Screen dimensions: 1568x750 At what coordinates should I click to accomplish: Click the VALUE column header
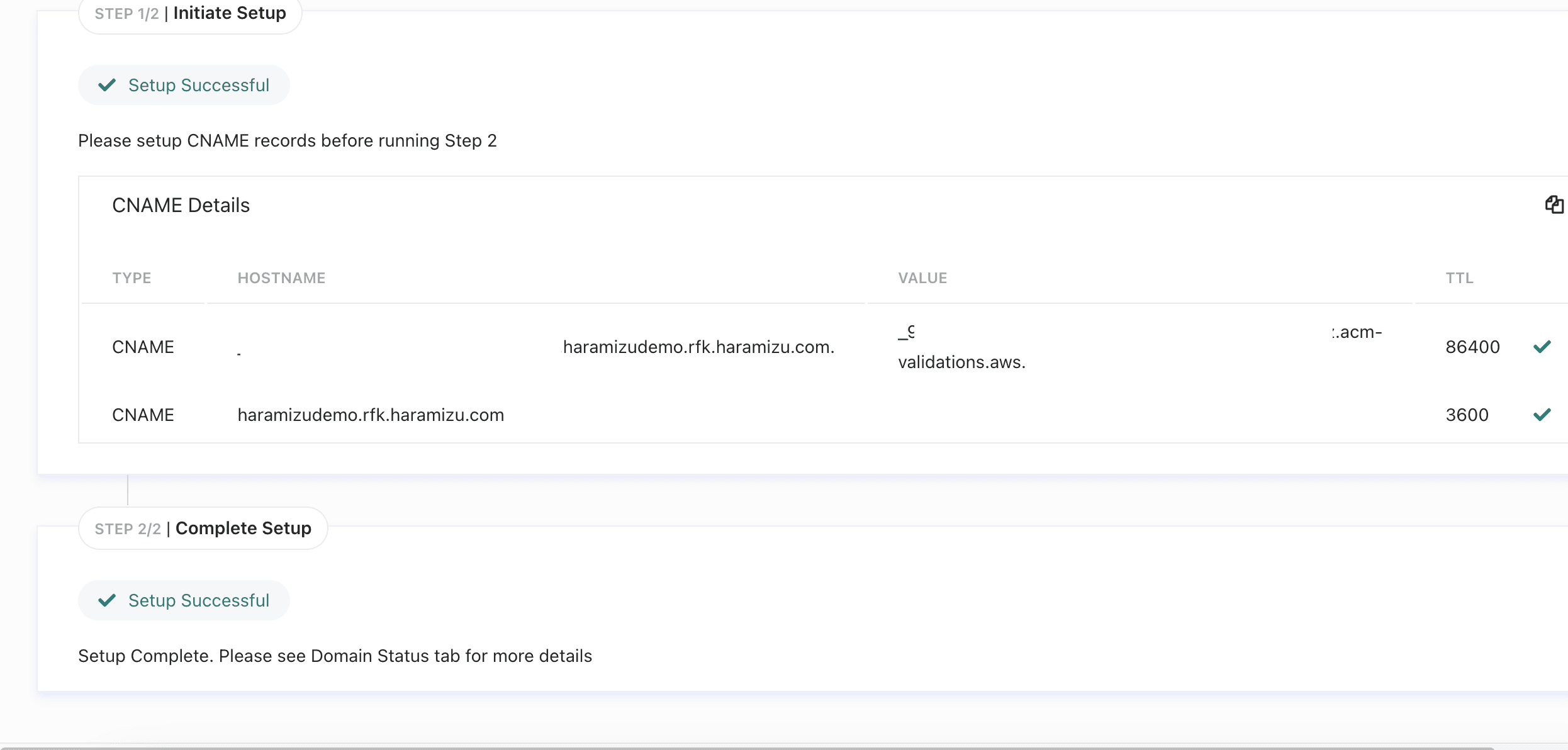point(922,278)
